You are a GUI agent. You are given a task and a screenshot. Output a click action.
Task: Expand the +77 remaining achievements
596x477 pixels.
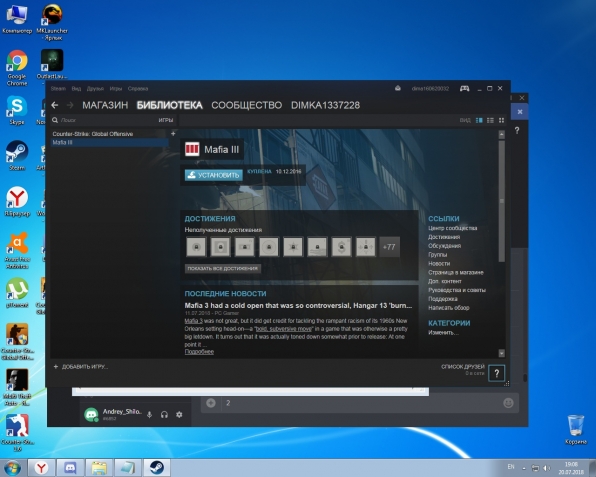point(389,247)
